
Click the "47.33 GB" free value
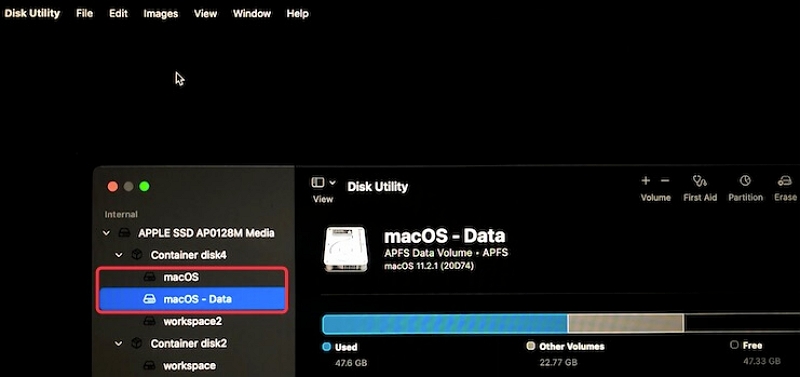(762, 361)
